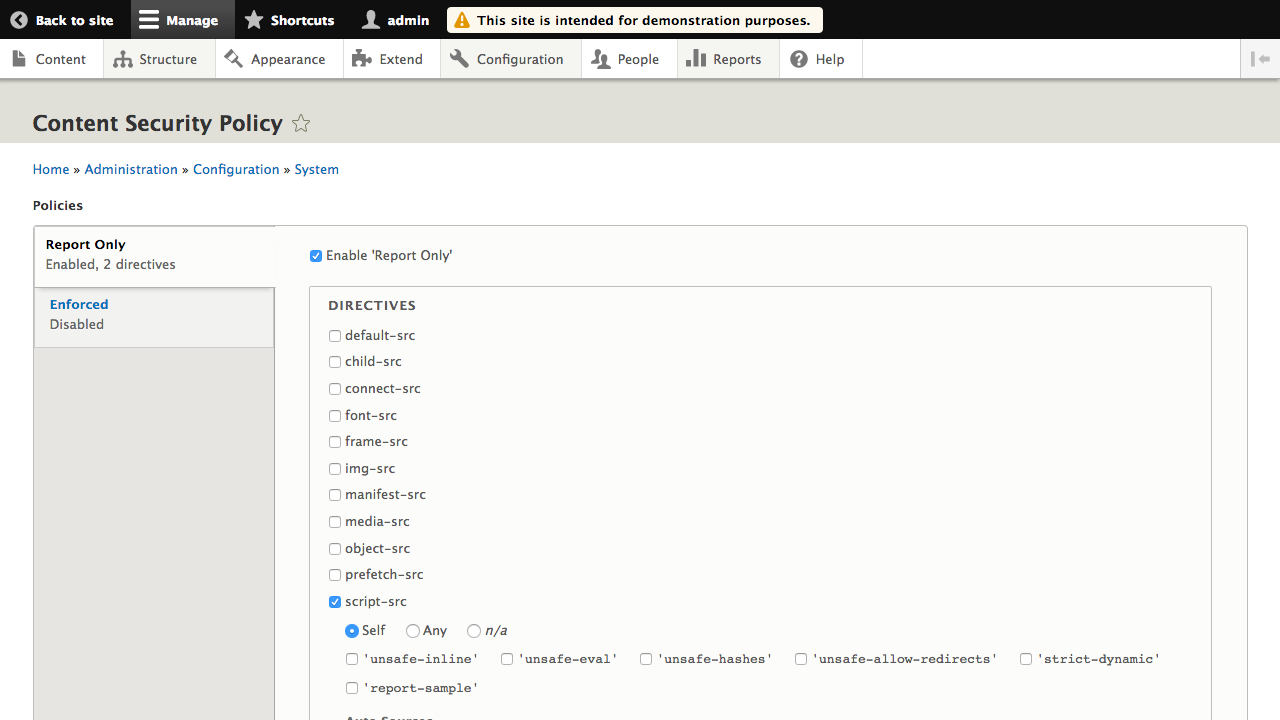This screenshot has width=1280, height=720.
Task: Click the Help question mark icon
Action: pyautogui.click(x=799, y=59)
